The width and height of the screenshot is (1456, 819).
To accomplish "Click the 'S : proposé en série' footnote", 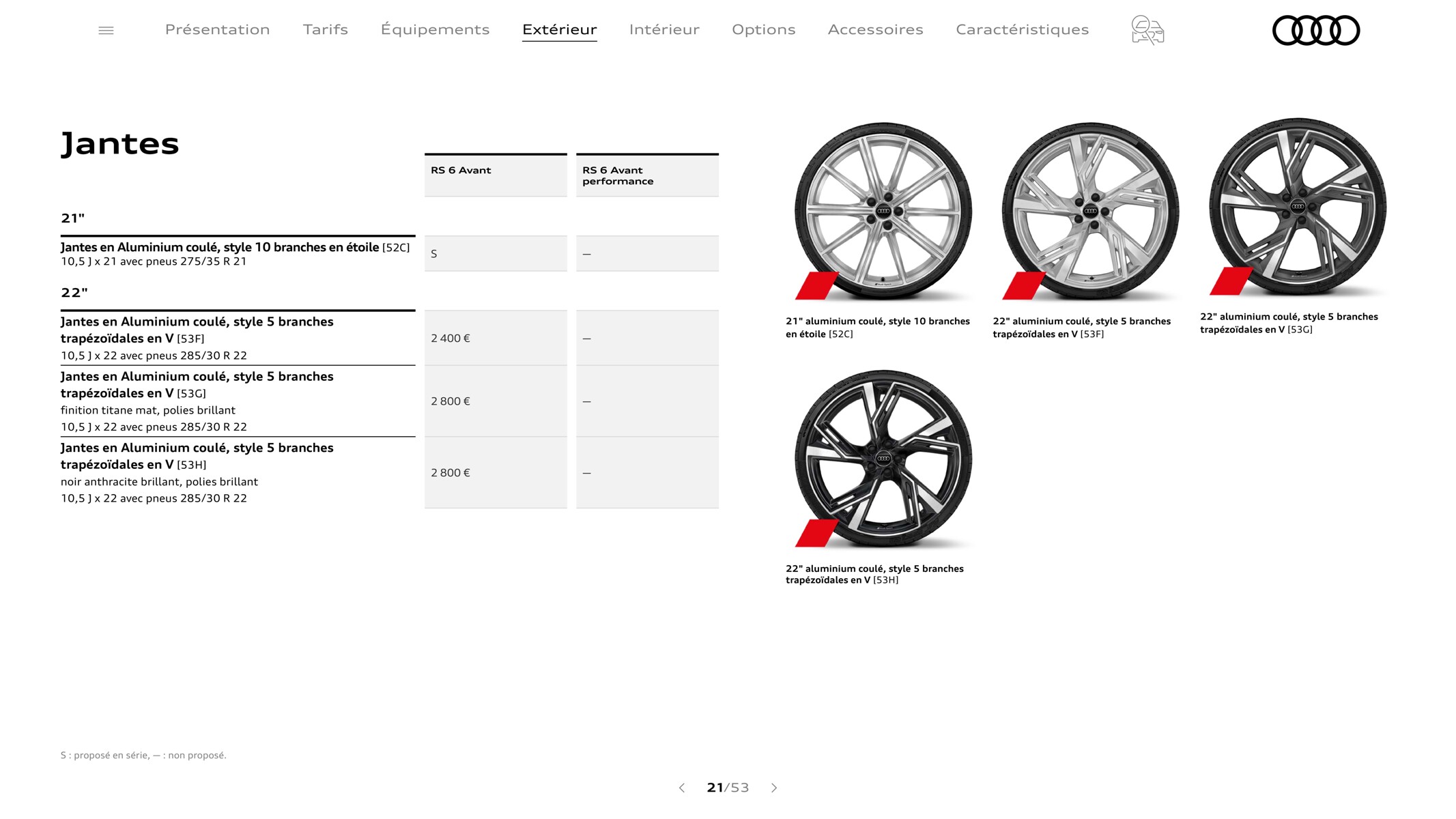I will (x=143, y=755).
